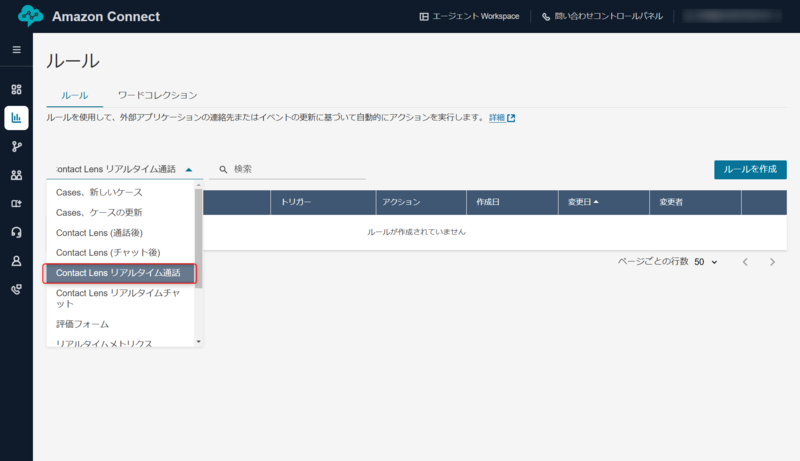Screen dimensions: 800x461
Task: Collapse the Contact Lens リアルタイム通話 dropdown
Action: 189,169
